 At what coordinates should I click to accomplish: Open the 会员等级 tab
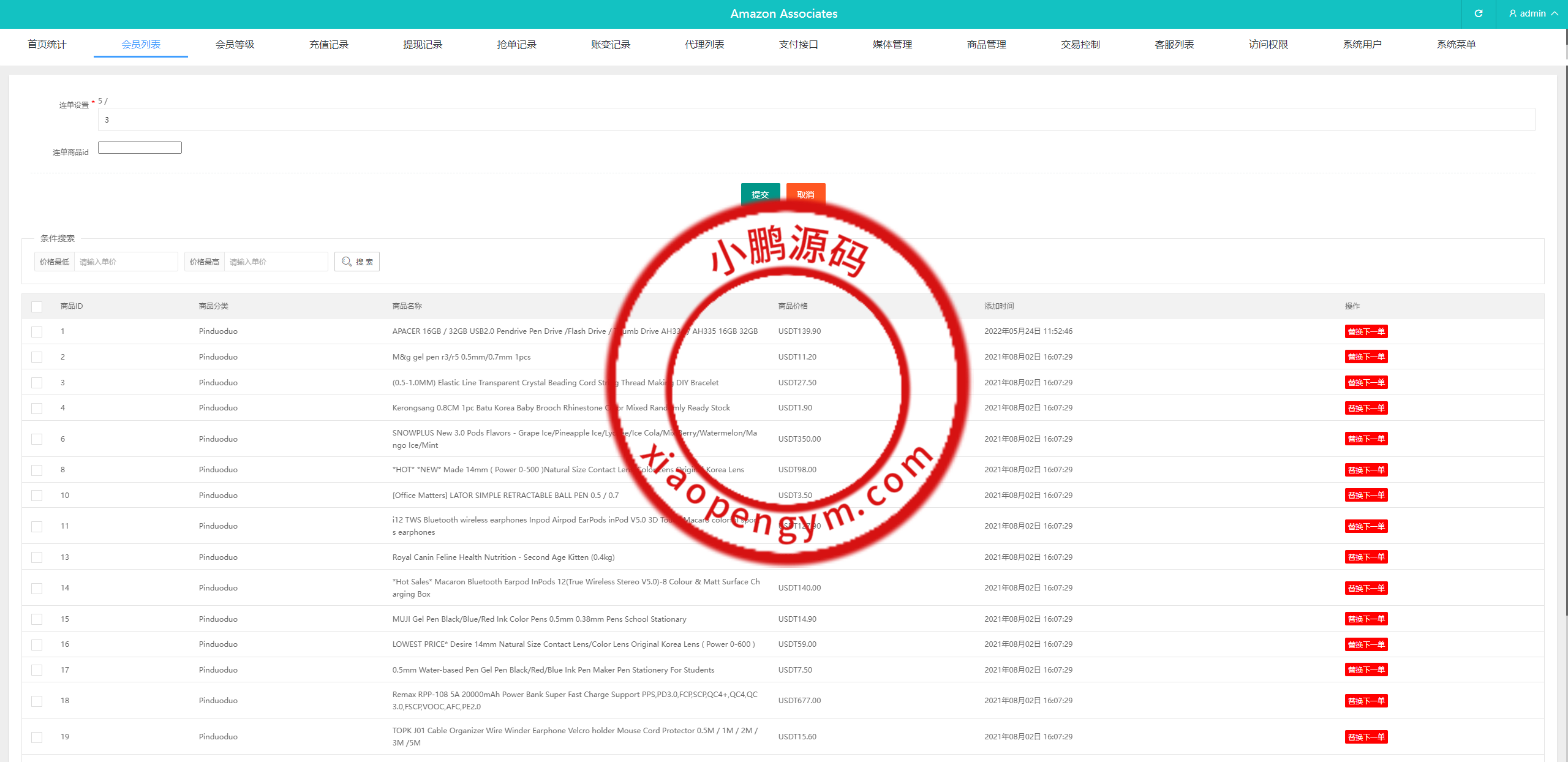point(235,44)
